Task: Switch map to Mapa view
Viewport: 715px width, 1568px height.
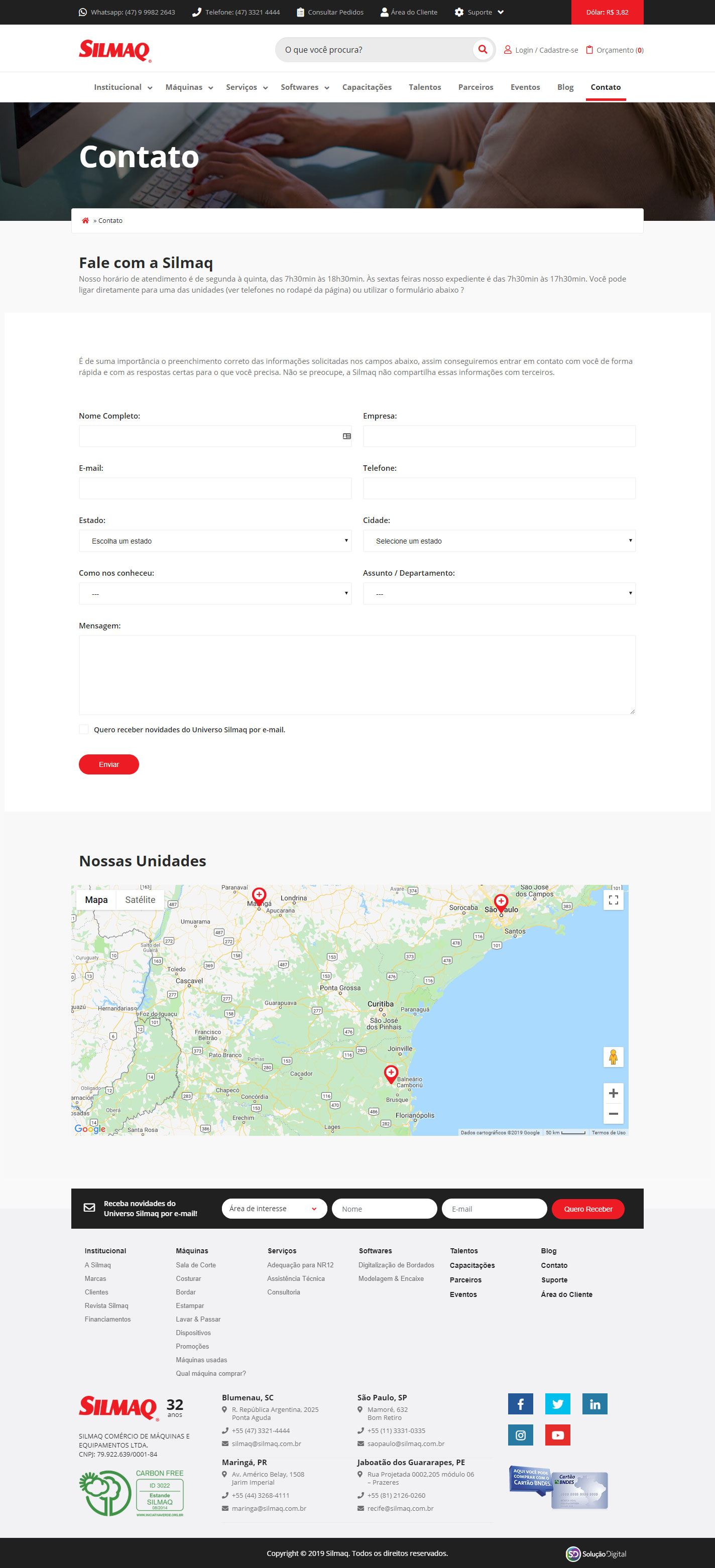Action: pos(96,899)
